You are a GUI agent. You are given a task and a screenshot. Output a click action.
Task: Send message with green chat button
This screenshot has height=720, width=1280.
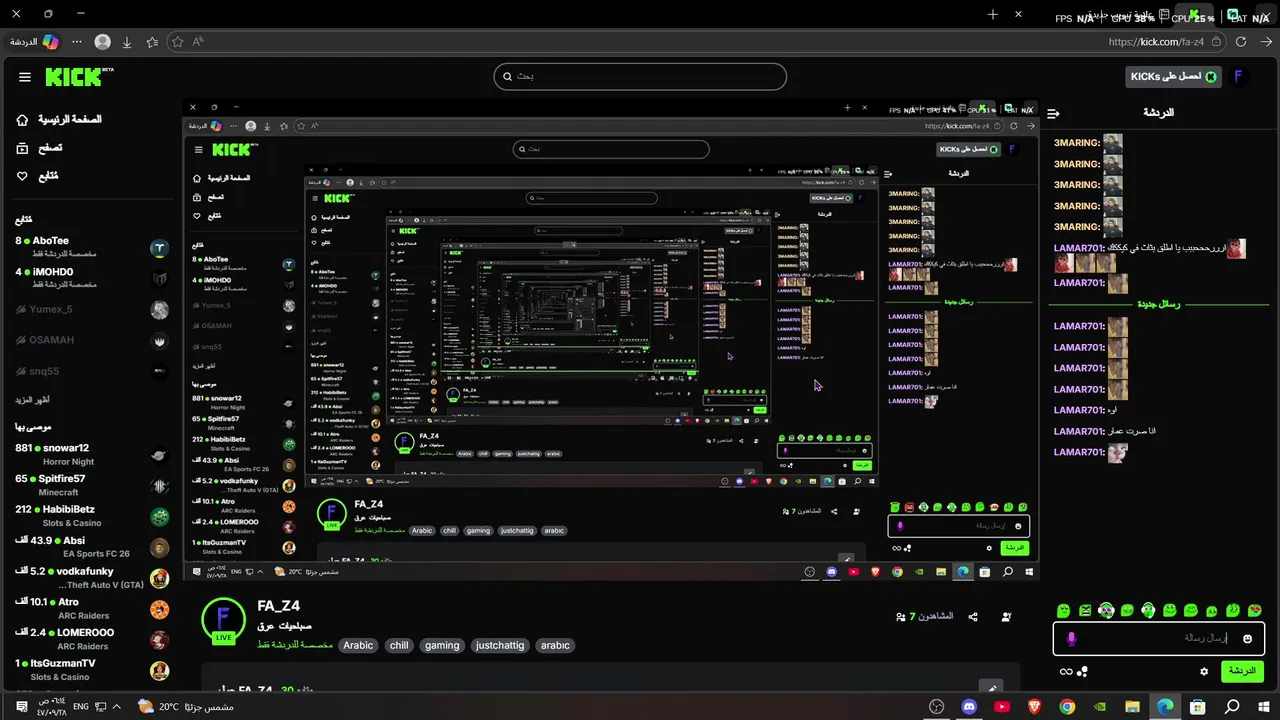pyautogui.click(x=1242, y=671)
